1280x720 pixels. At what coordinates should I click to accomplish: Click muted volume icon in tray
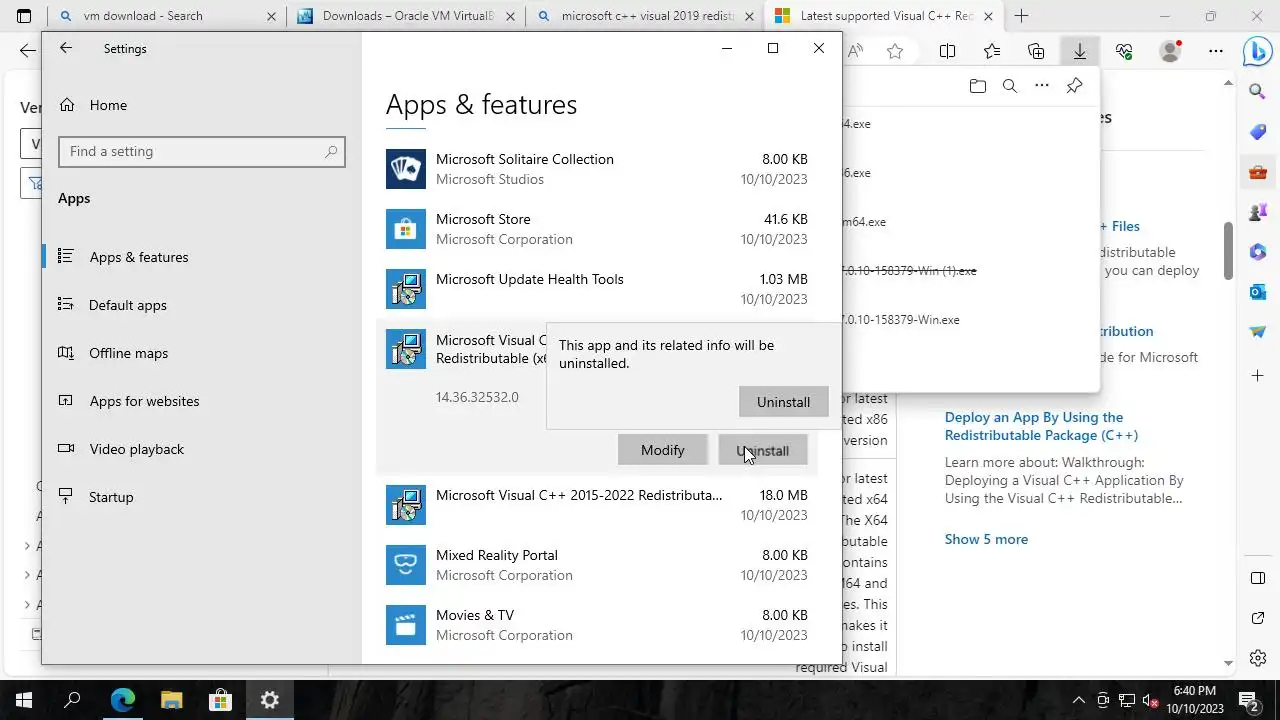click(x=1151, y=700)
